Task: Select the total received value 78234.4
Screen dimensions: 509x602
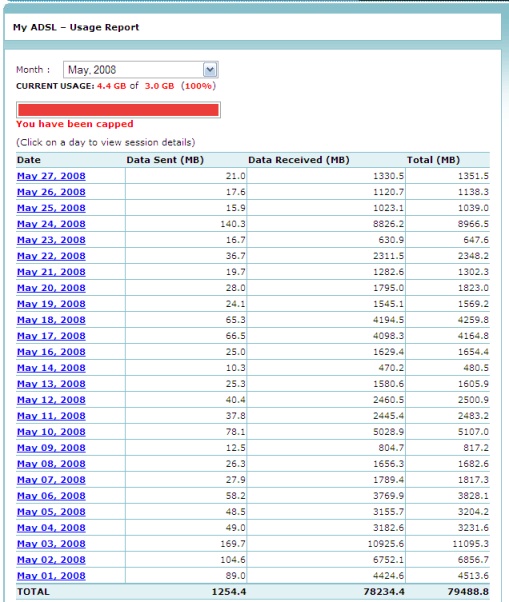Action: tap(384, 592)
